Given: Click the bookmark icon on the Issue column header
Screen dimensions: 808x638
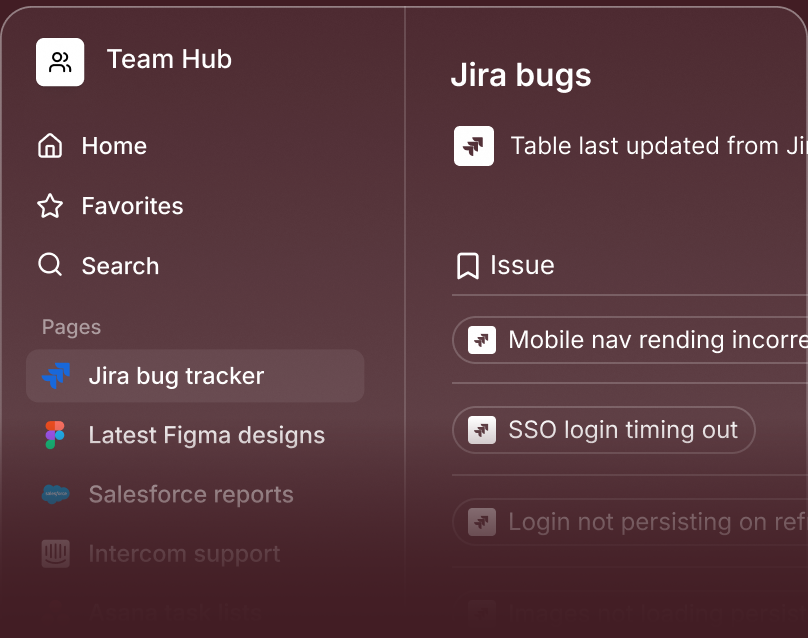Looking at the screenshot, I should [467, 265].
